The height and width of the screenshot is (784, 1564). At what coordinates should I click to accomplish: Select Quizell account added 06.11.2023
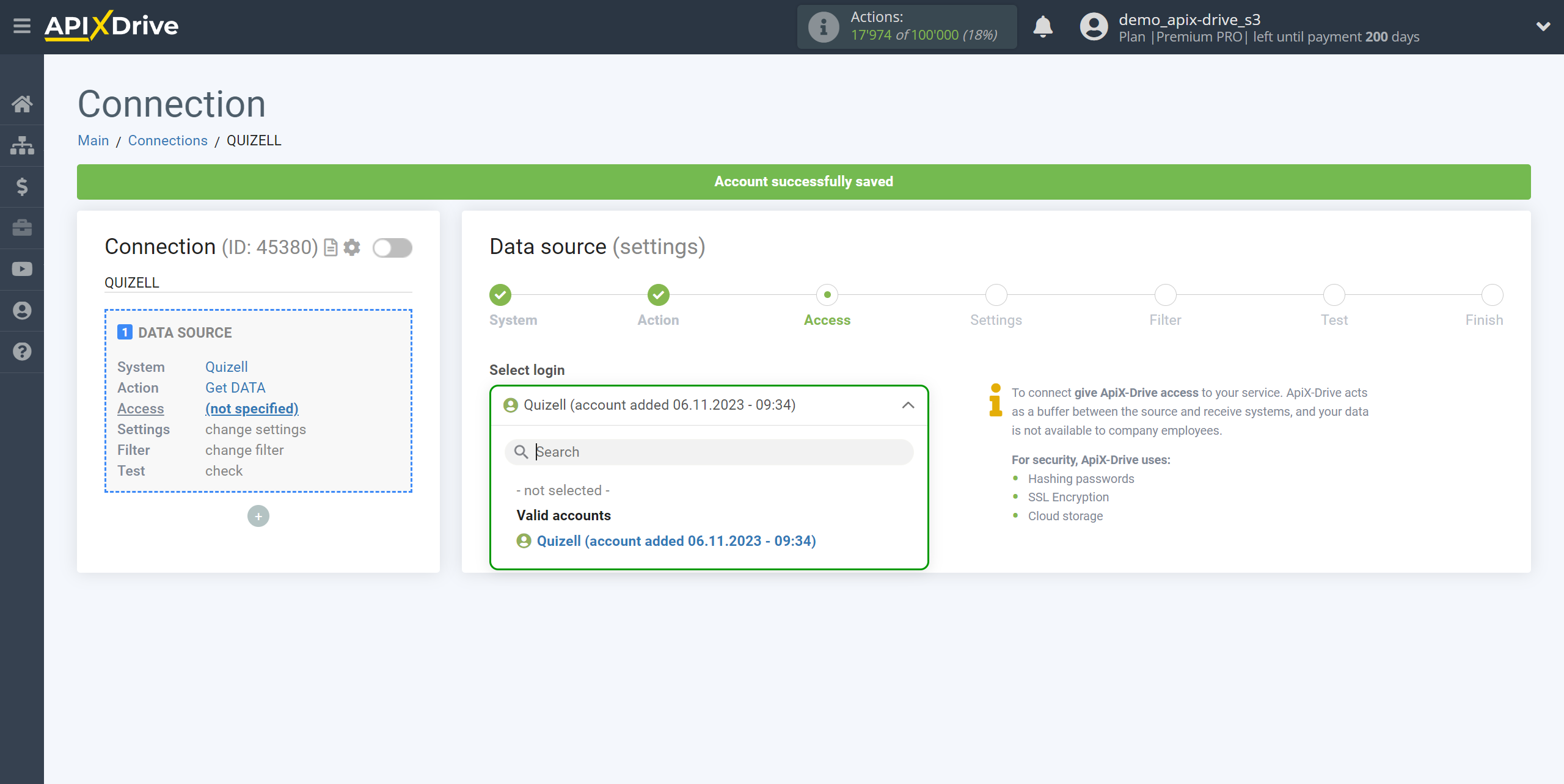click(x=676, y=541)
